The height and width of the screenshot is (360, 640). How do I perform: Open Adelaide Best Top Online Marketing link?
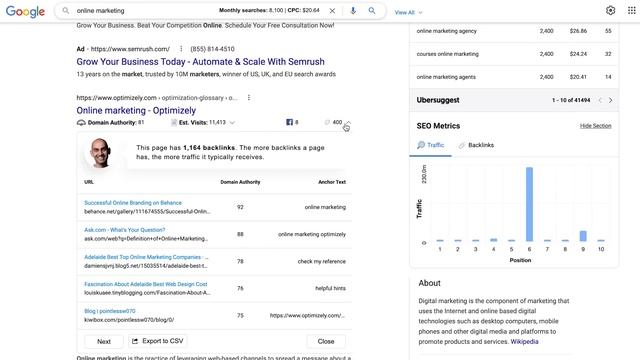pyautogui.click(x=146, y=257)
